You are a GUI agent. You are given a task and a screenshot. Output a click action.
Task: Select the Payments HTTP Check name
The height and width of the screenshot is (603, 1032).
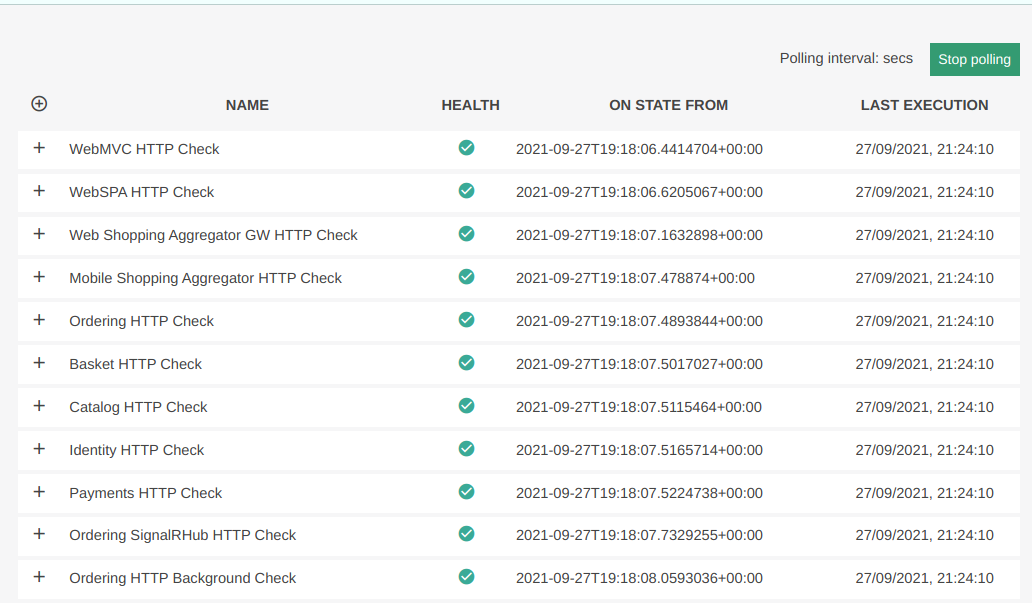(x=145, y=493)
